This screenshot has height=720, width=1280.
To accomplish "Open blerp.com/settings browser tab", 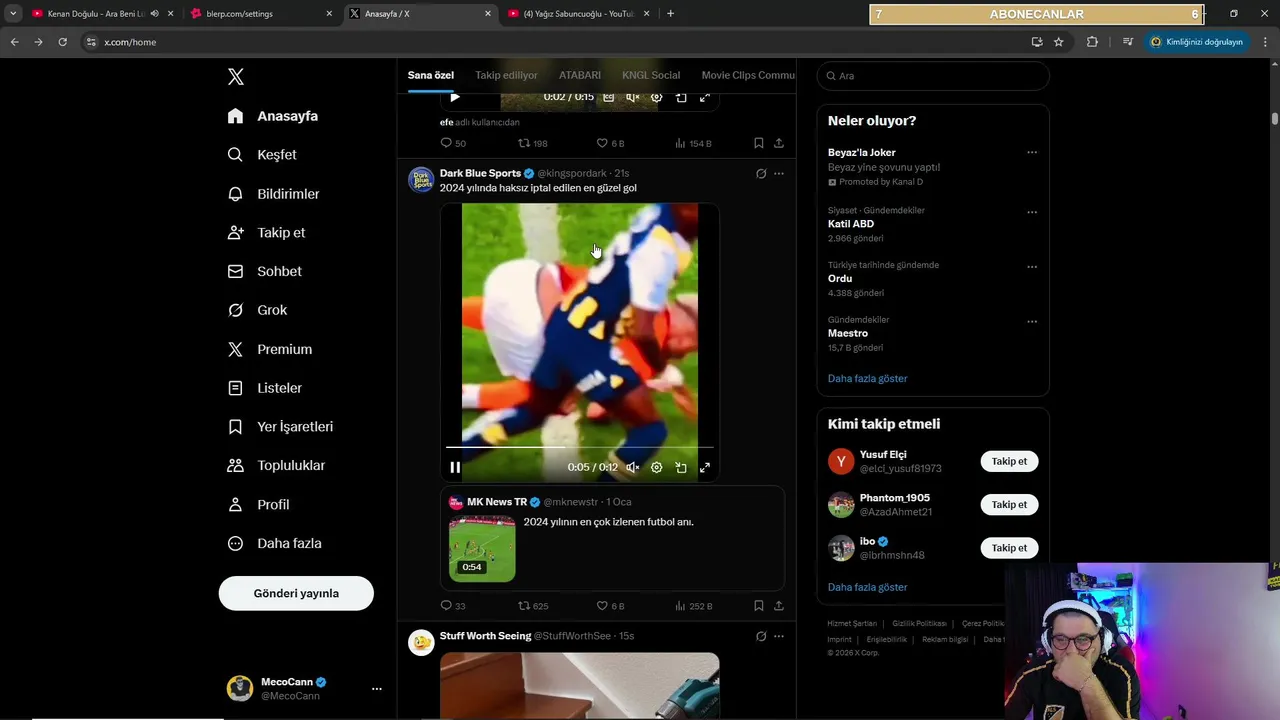I will [262, 14].
